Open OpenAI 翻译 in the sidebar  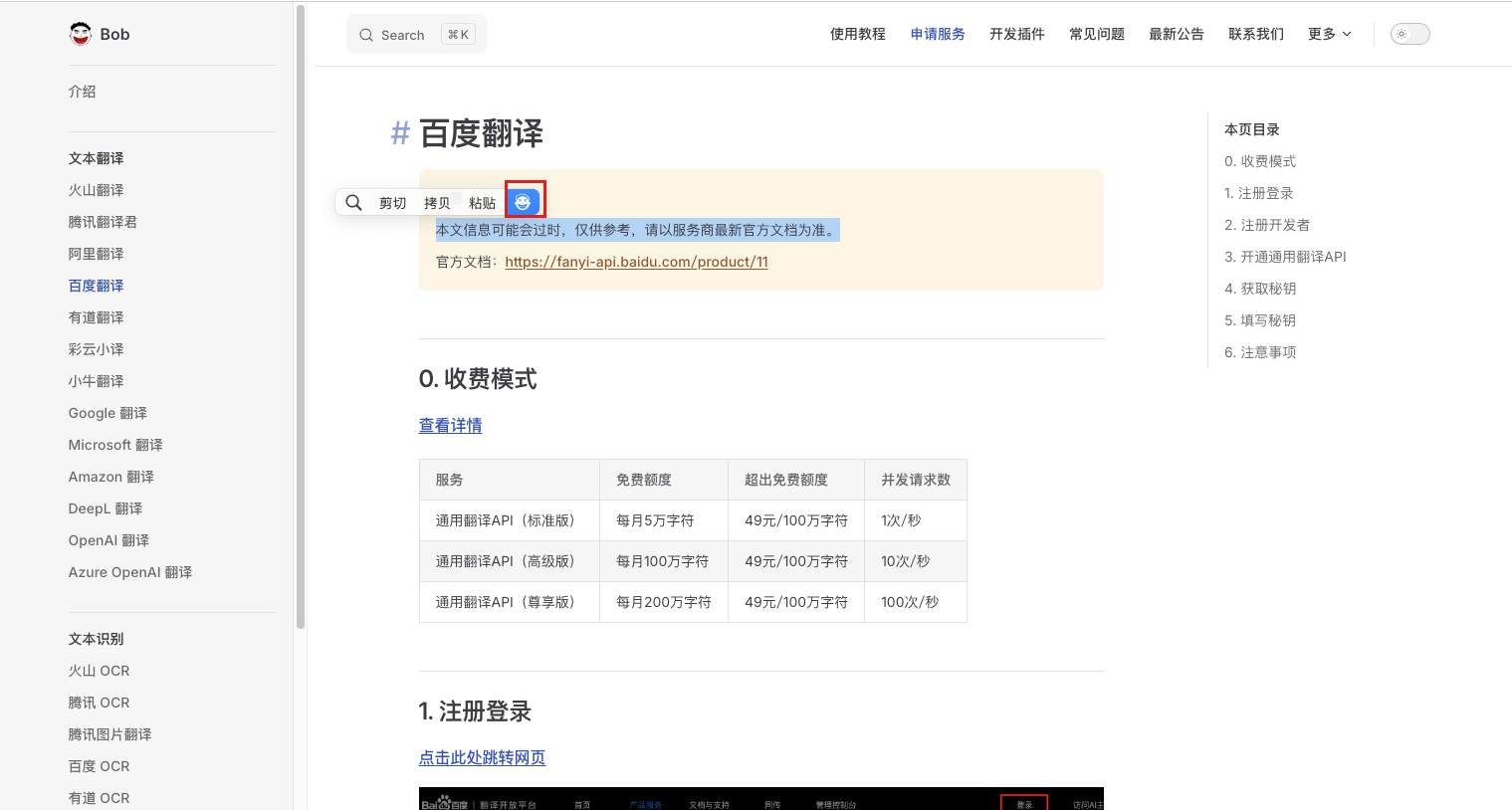(x=108, y=540)
